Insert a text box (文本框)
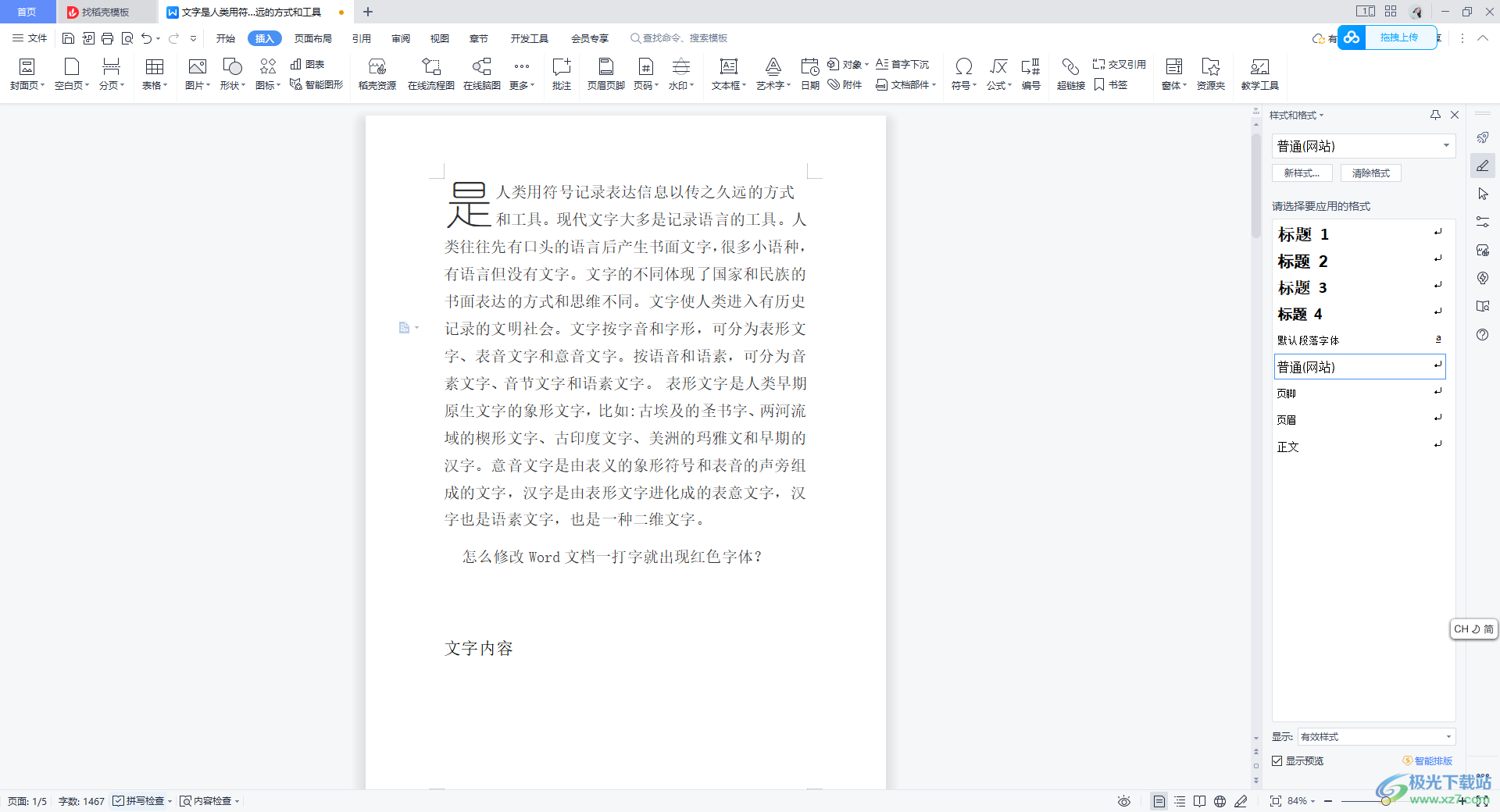1500x812 pixels. click(729, 74)
